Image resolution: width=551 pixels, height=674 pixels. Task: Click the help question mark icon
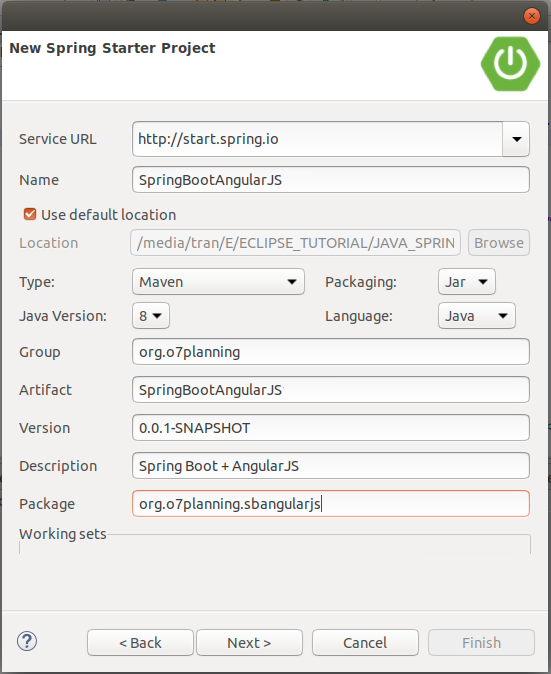point(27,641)
